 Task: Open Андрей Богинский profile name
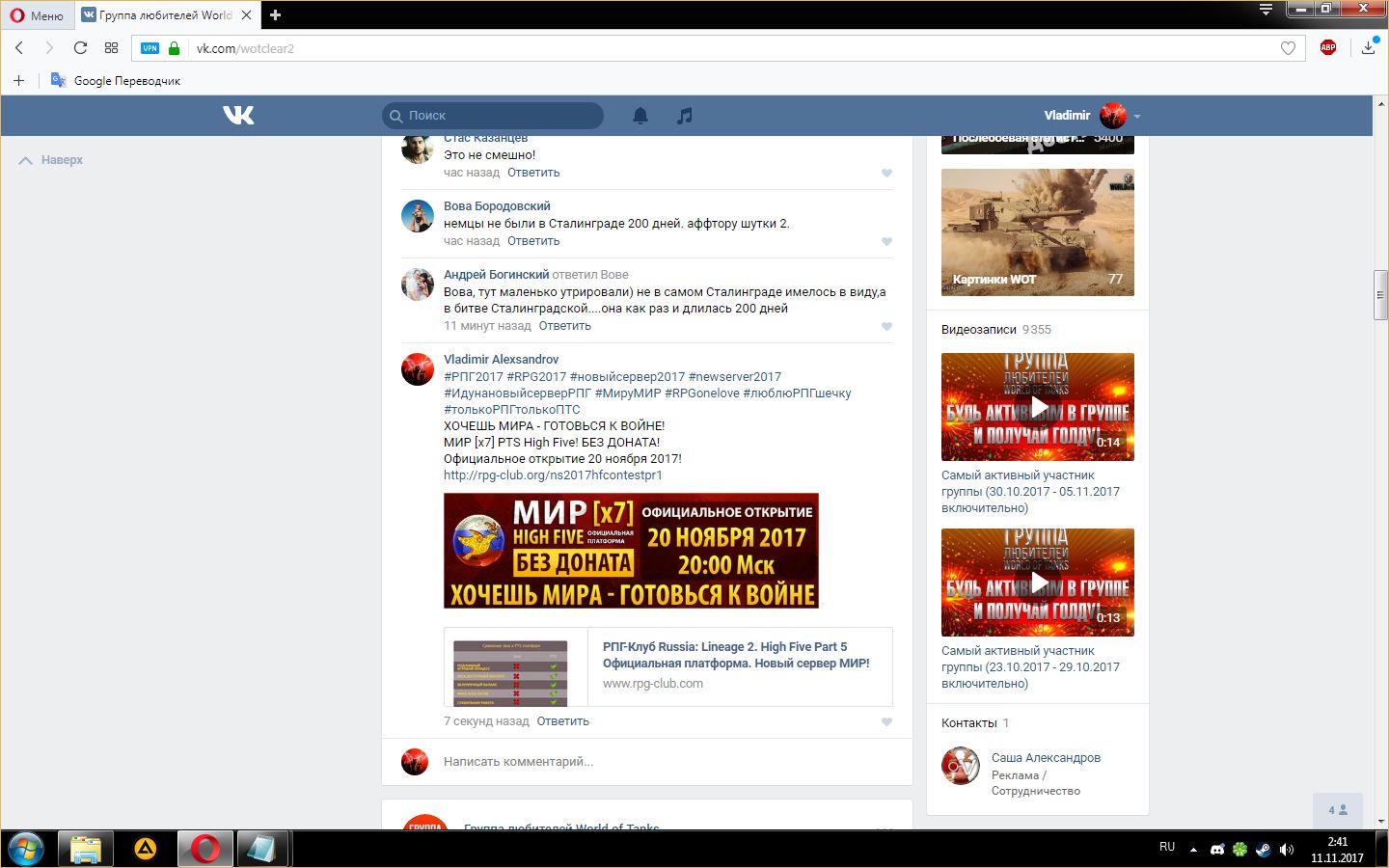496,275
